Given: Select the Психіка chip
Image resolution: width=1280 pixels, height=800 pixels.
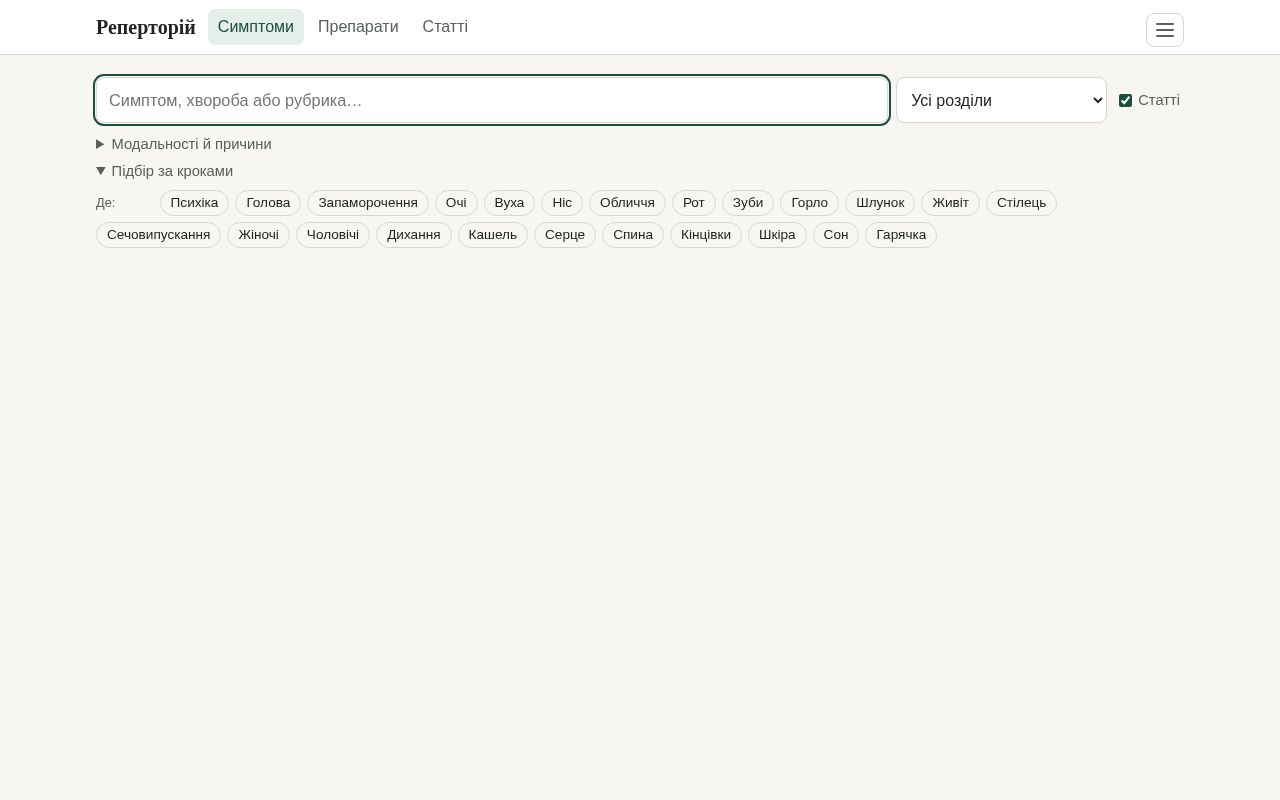Looking at the screenshot, I should tap(194, 203).
